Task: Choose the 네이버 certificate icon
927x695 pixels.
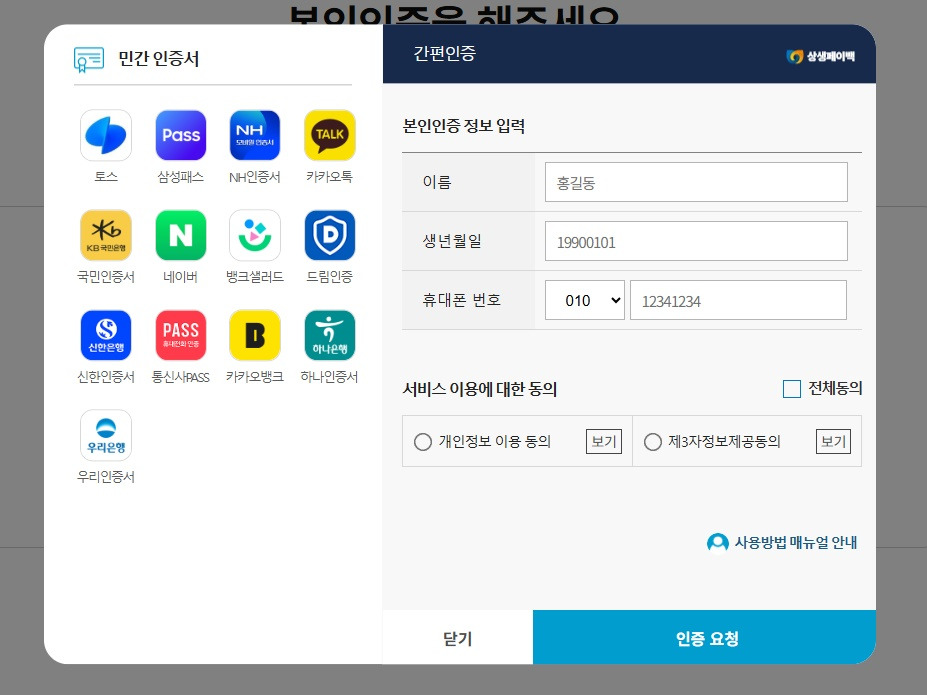Action: pos(180,235)
